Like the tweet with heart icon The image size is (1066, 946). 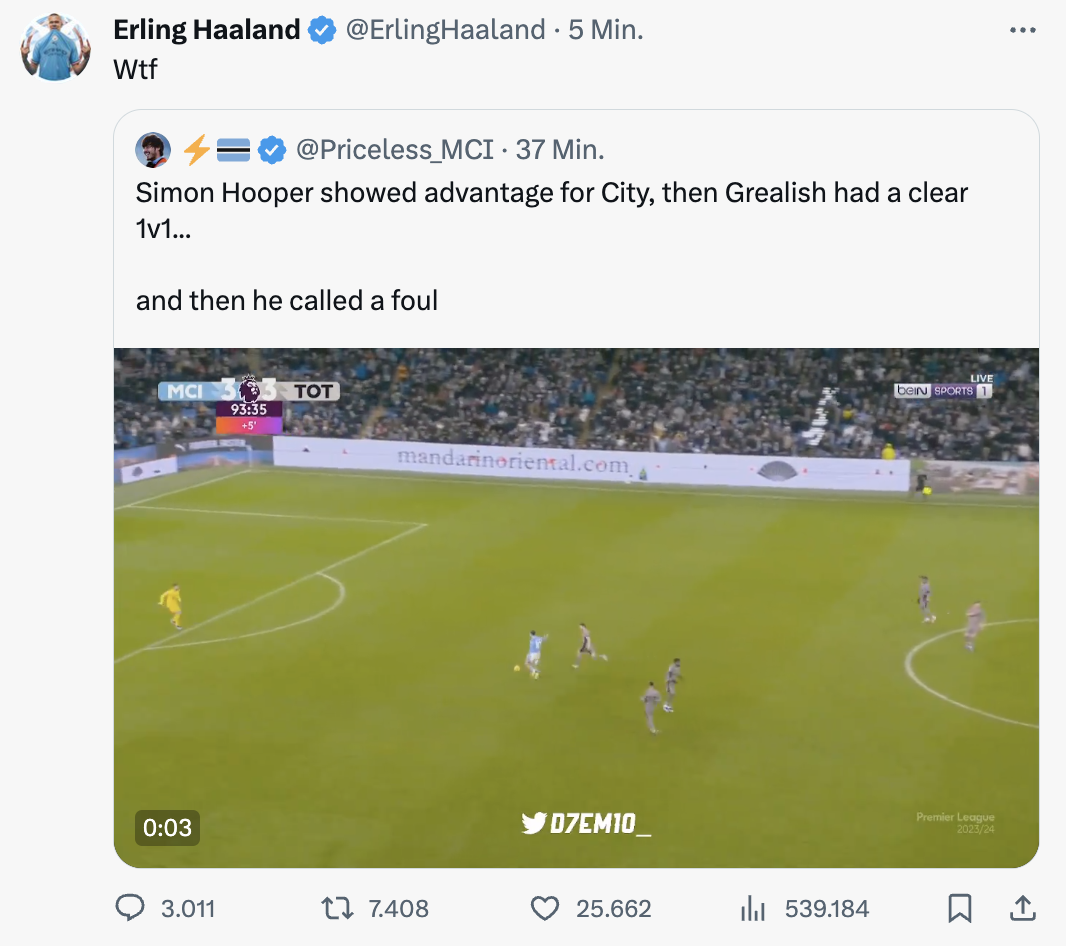click(x=544, y=908)
